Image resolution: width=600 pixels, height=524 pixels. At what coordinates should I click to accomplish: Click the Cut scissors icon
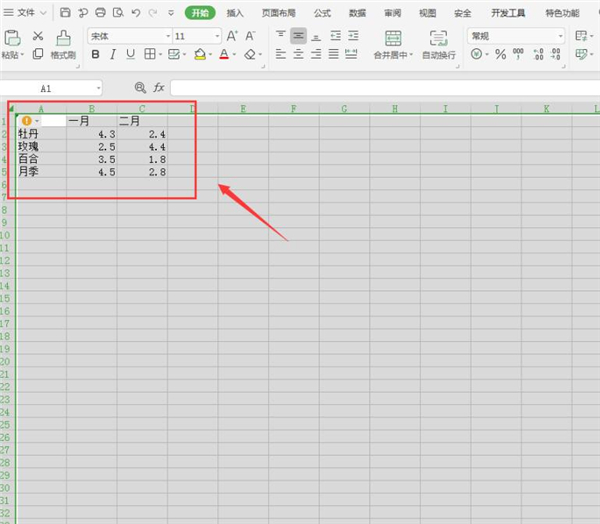click(x=38, y=36)
